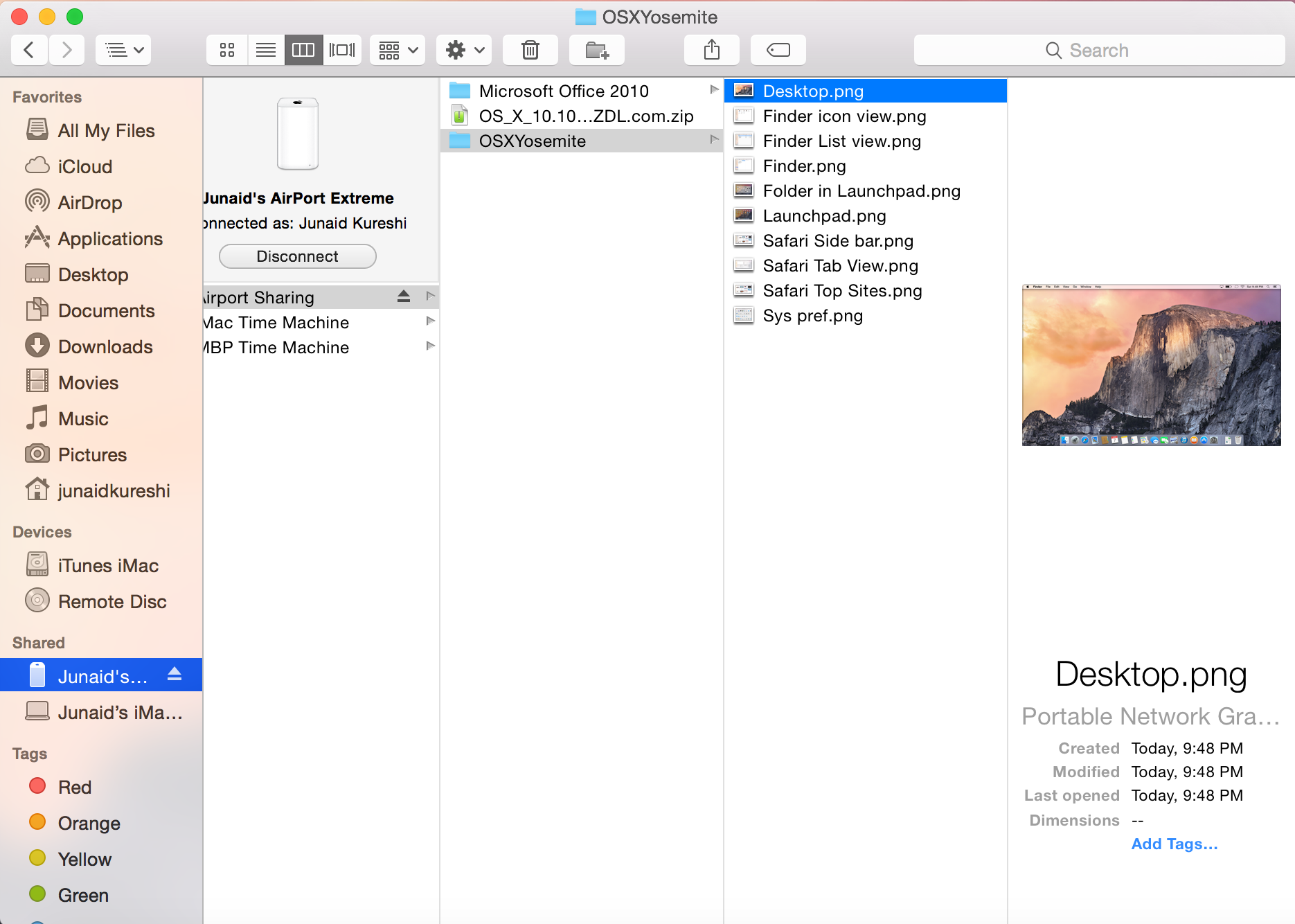Image resolution: width=1295 pixels, height=924 pixels.
Task: Select Desktop.png in the file list
Action: click(x=866, y=91)
